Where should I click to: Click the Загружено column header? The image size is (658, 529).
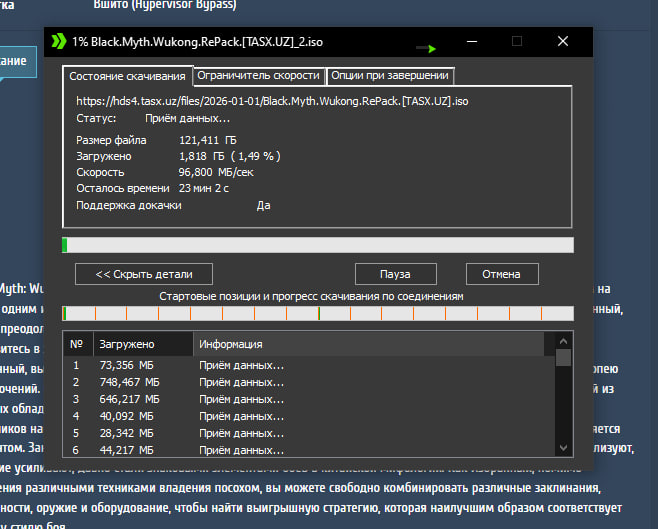pos(140,344)
